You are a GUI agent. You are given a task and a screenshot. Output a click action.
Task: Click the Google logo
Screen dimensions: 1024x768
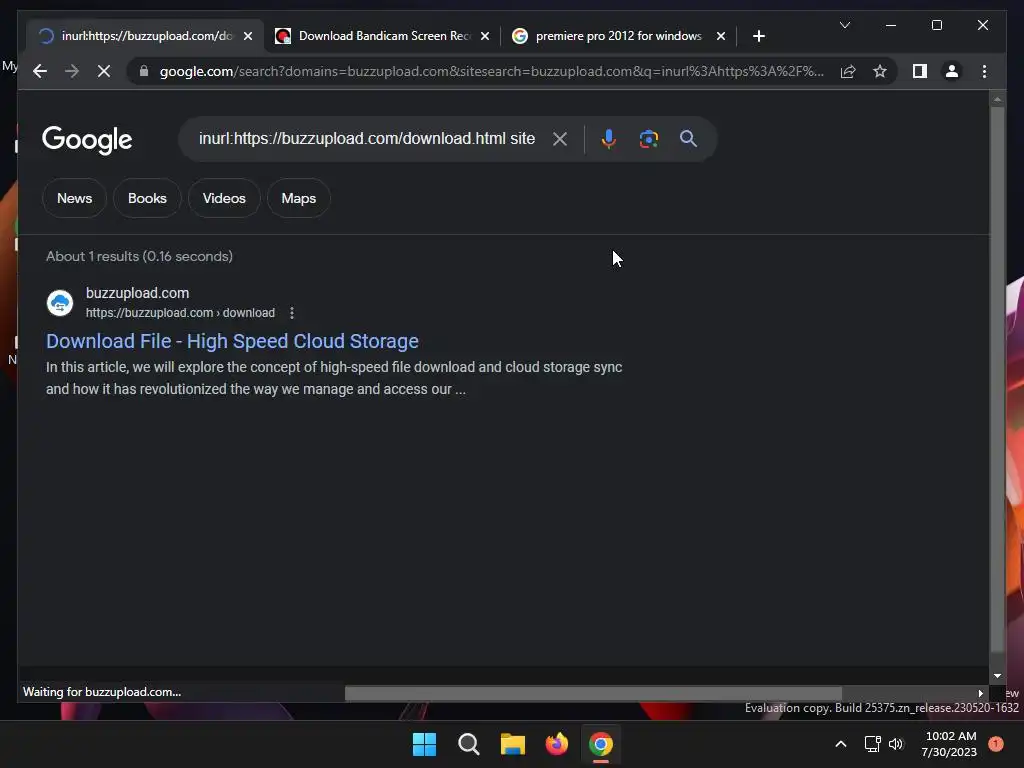pos(87,140)
